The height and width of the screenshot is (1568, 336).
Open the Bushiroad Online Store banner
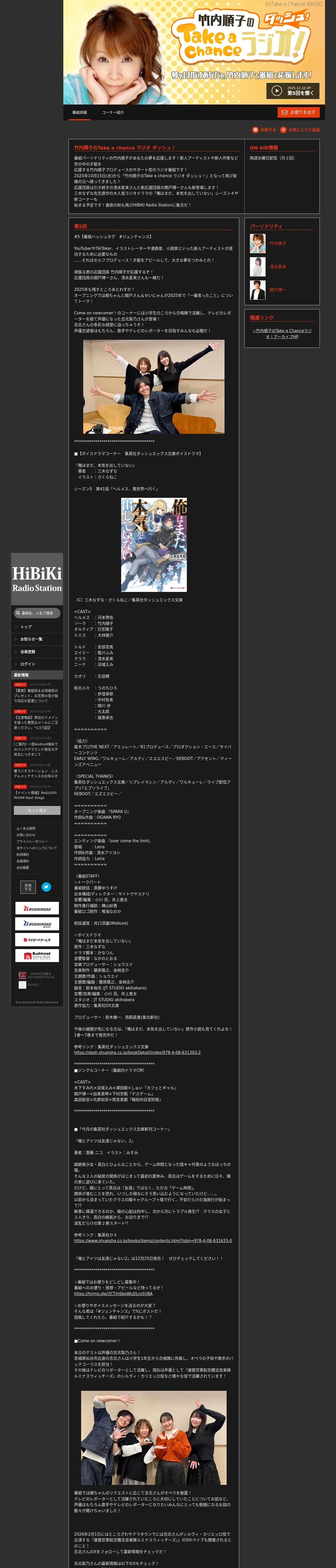(37, 955)
